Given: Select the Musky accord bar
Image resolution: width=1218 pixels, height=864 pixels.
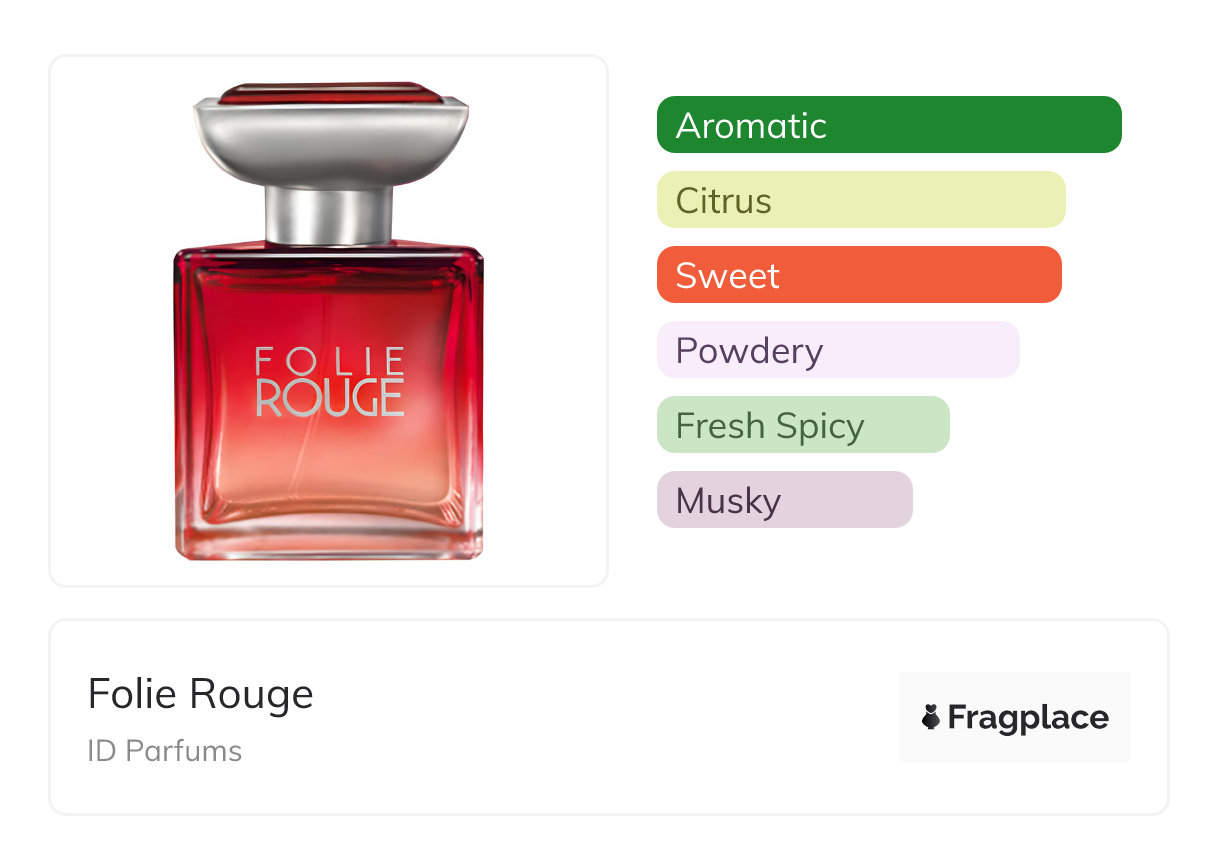Looking at the screenshot, I should coord(785,500).
